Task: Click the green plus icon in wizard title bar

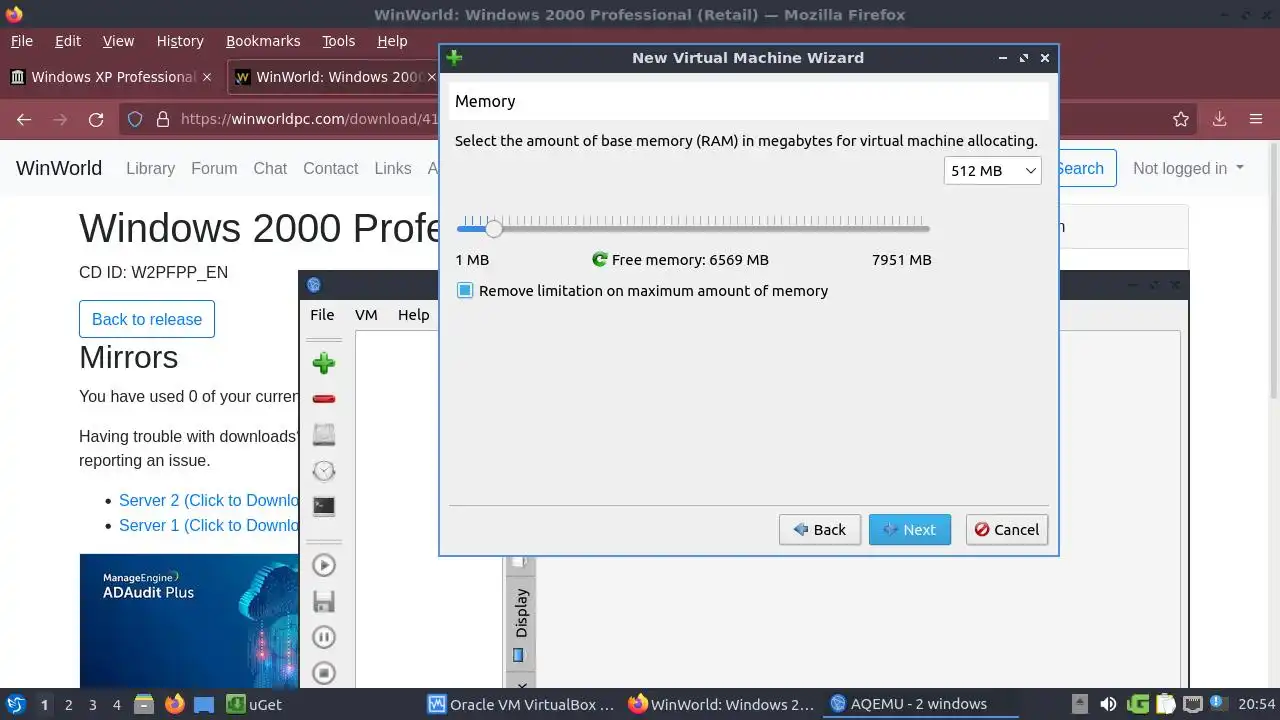Action: (454, 58)
